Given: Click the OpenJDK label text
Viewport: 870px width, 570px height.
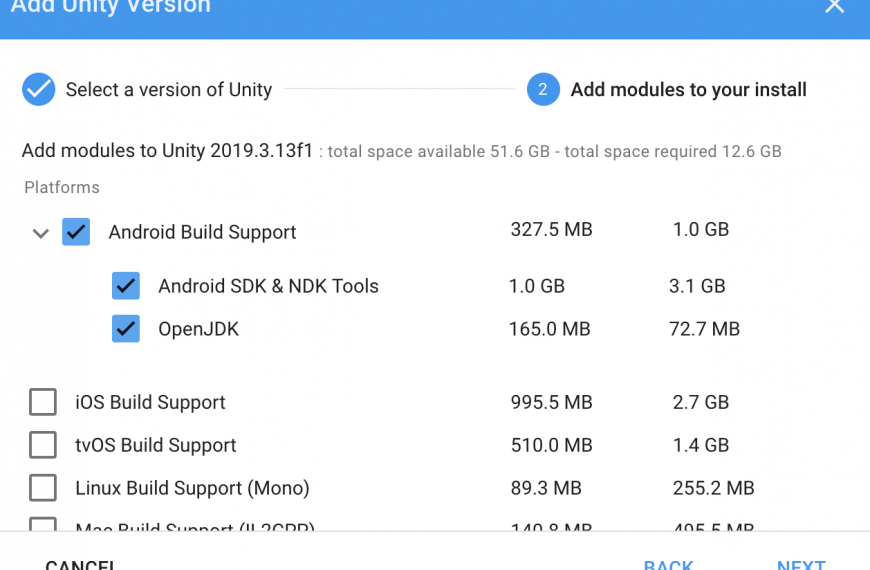Looking at the screenshot, I should tap(198, 329).
